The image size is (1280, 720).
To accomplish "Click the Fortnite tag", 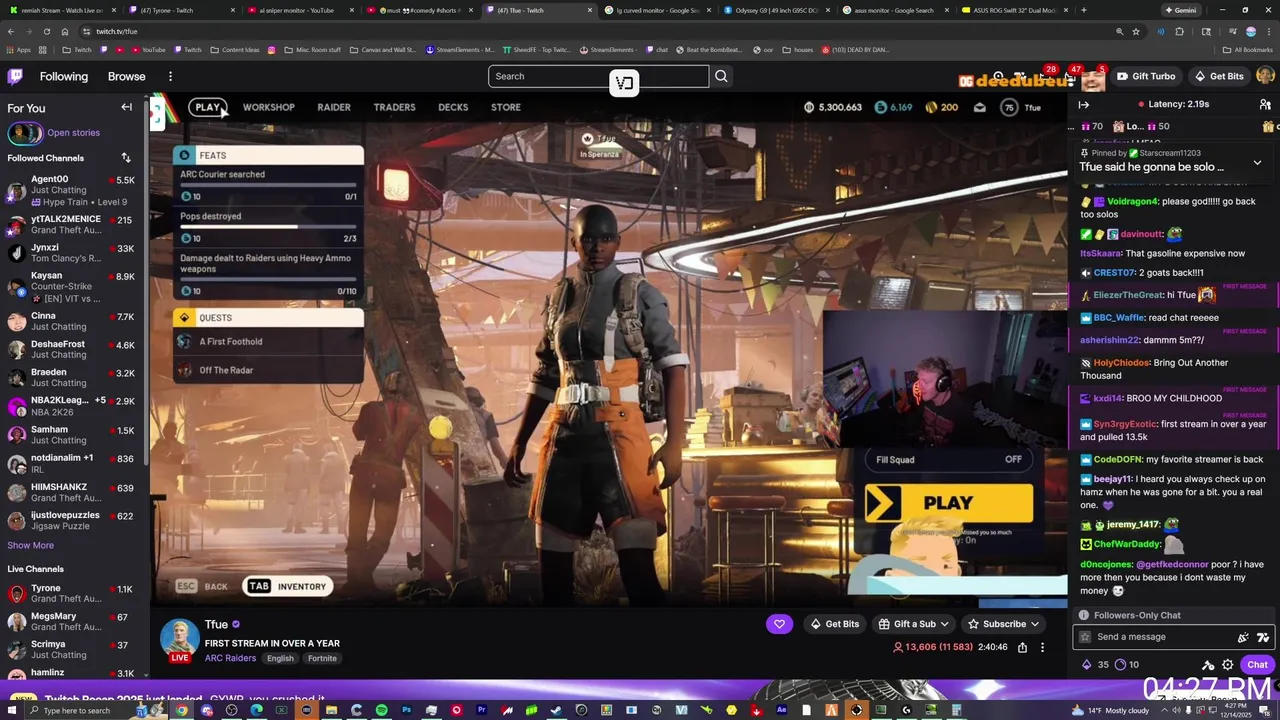I will (x=322, y=658).
